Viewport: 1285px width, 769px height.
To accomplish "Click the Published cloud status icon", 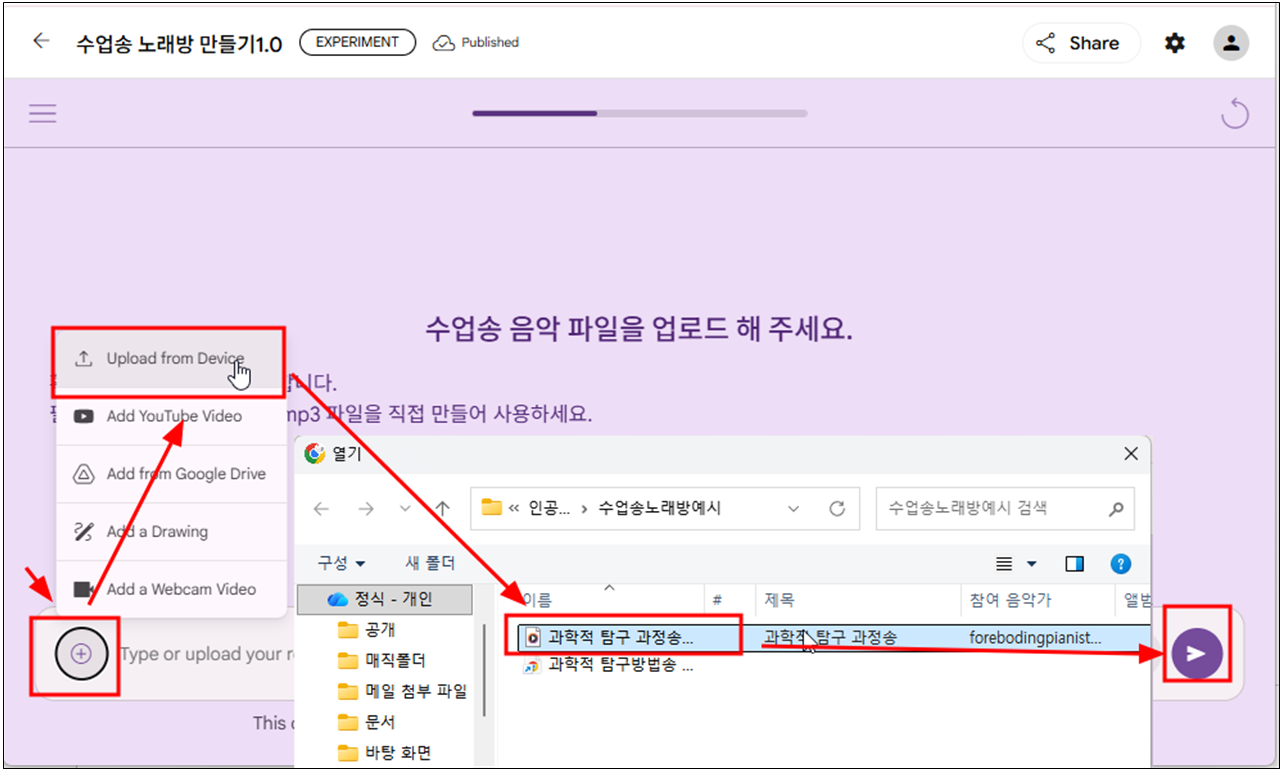I will point(443,43).
